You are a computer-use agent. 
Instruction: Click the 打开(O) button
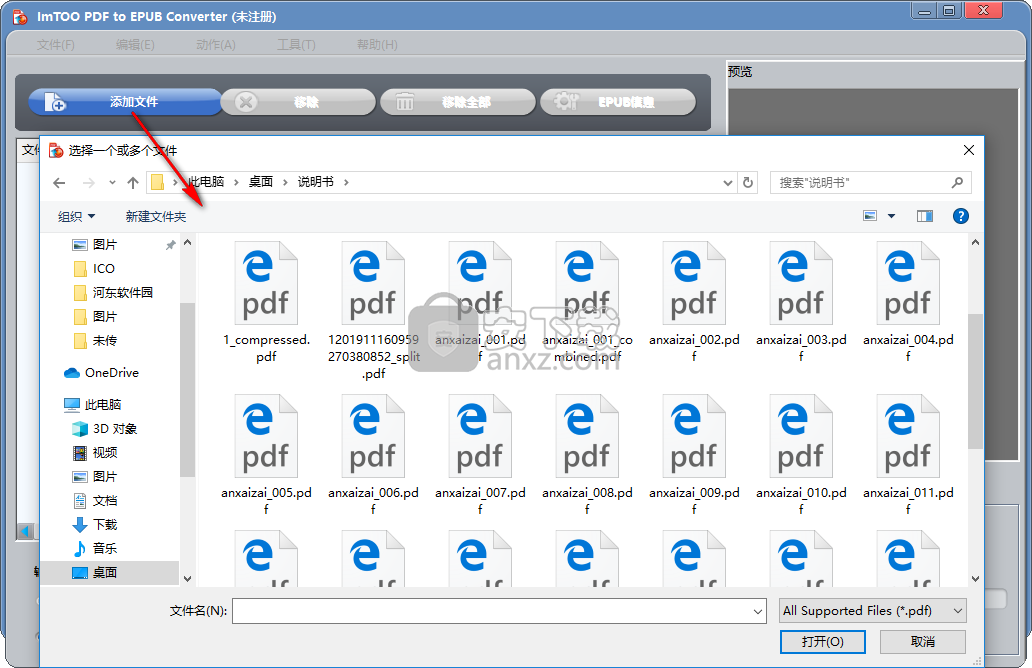tap(823, 642)
